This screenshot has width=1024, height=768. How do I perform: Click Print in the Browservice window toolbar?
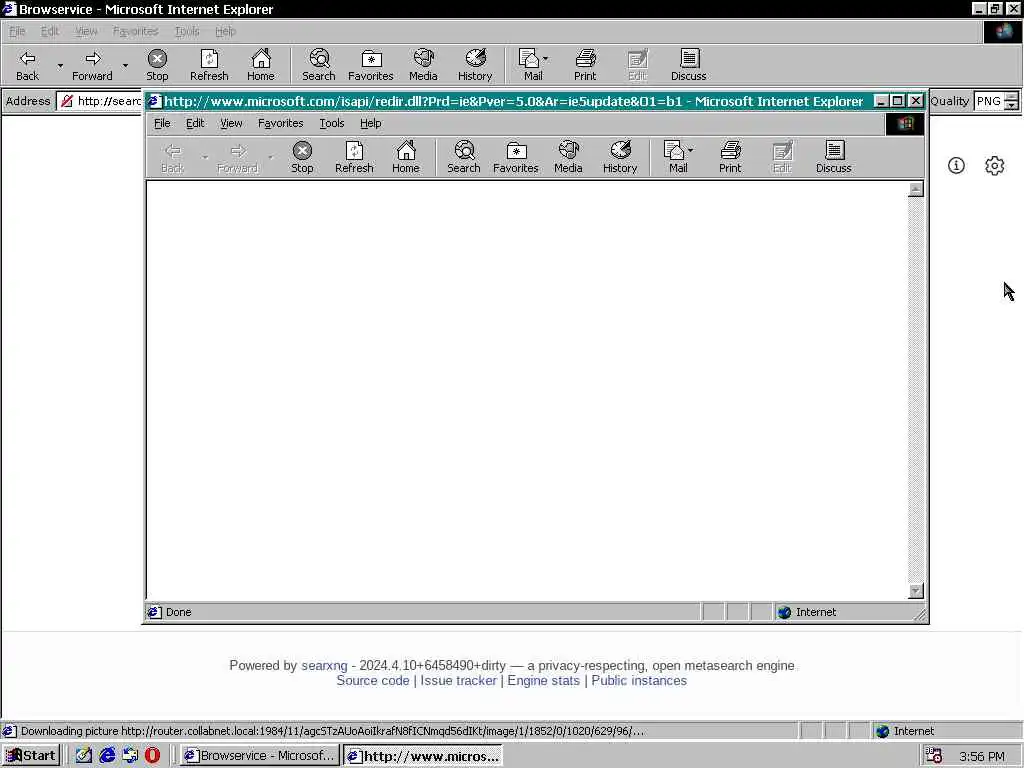tap(585, 65)
